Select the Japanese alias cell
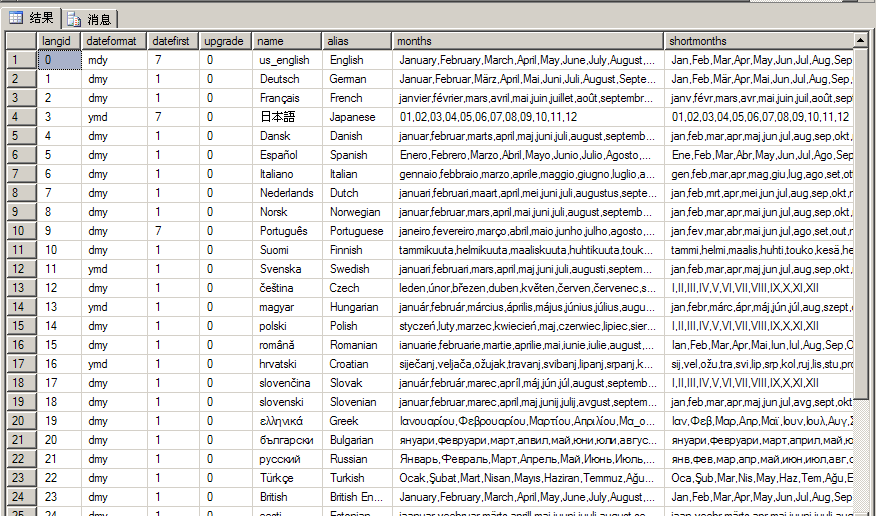The height and width of the screenshot is (516, 876). pos(356,117)
